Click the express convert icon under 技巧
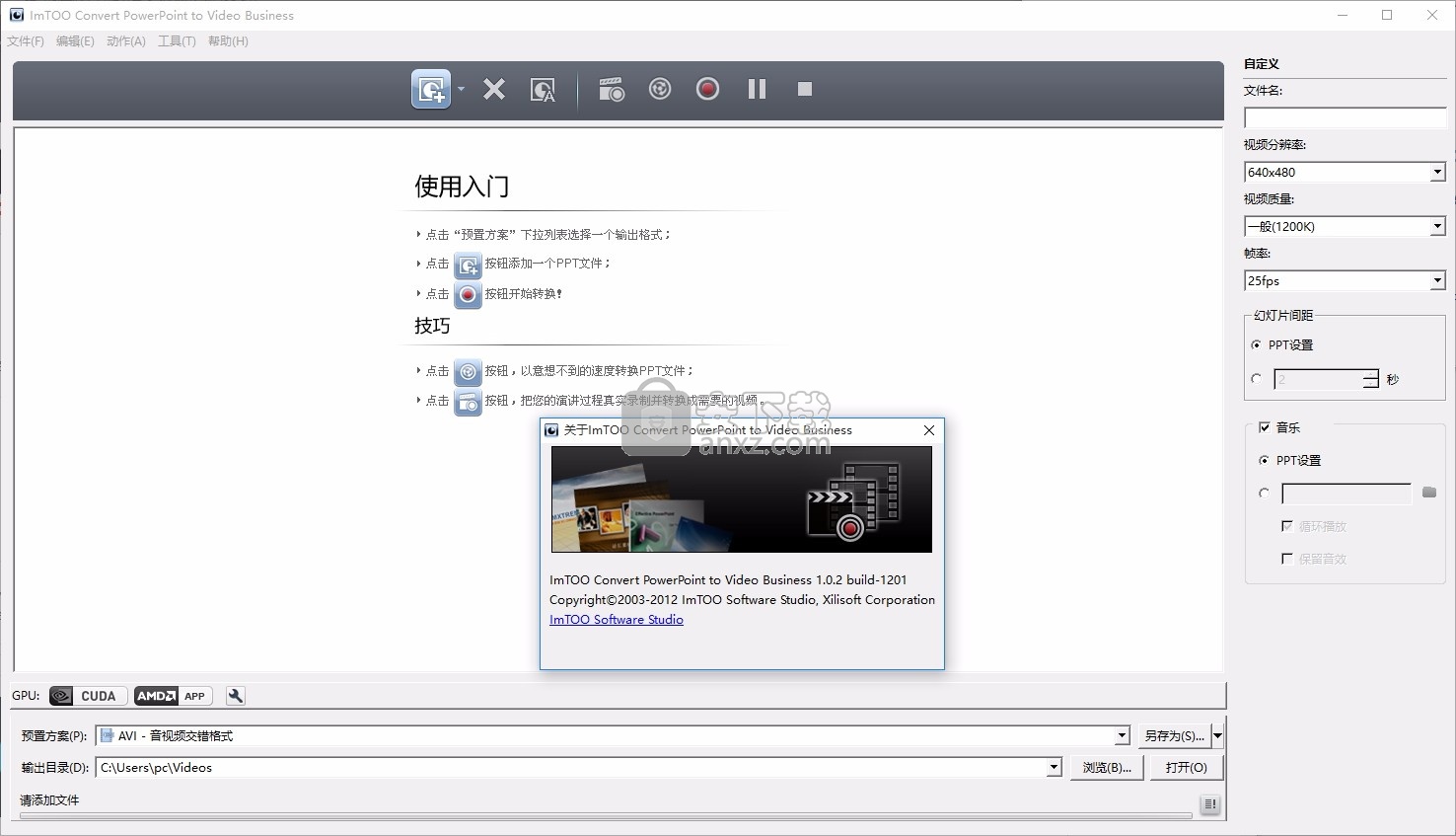Viewport: 1456px width, 836px height. 468,371
